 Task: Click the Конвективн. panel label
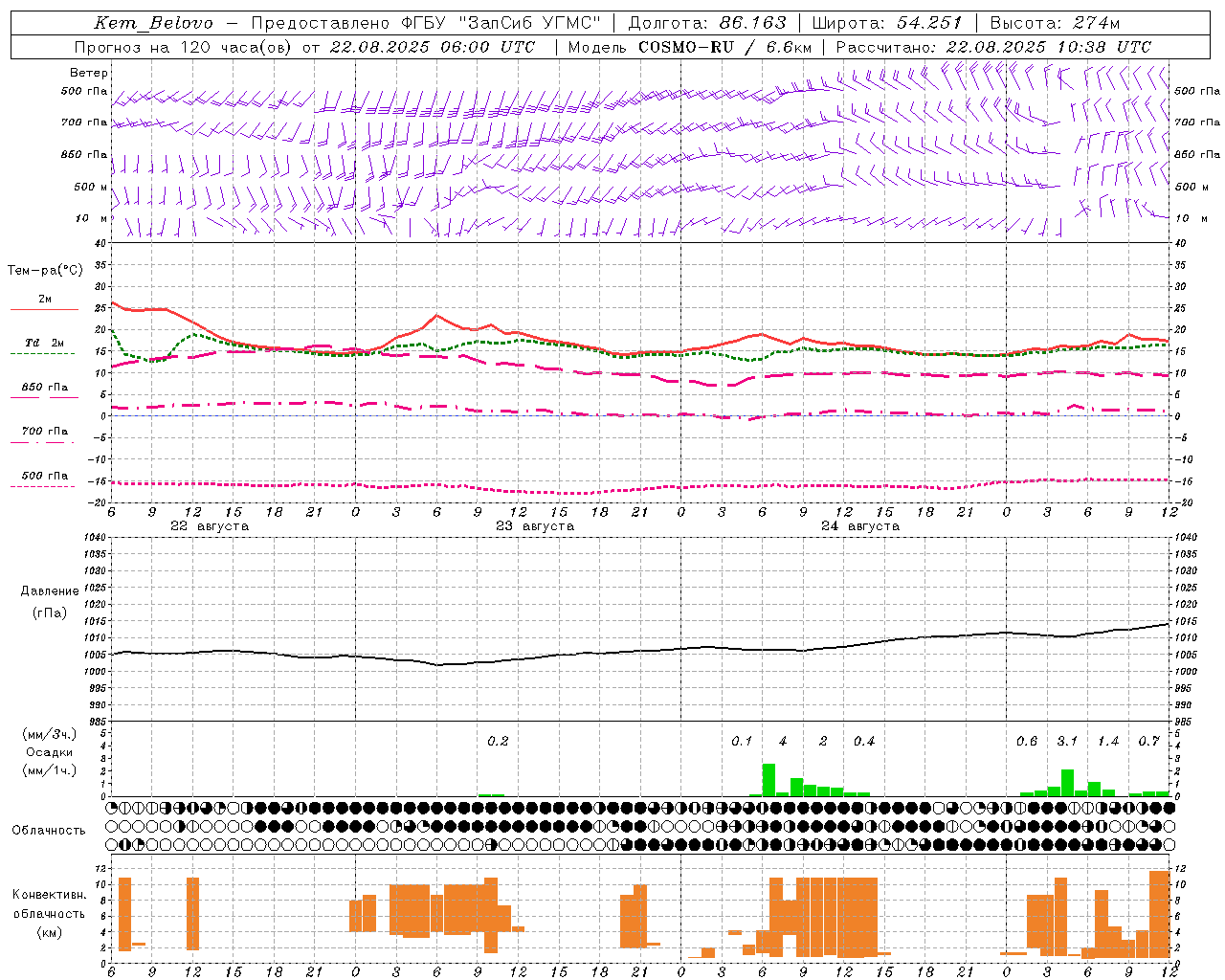50,895
